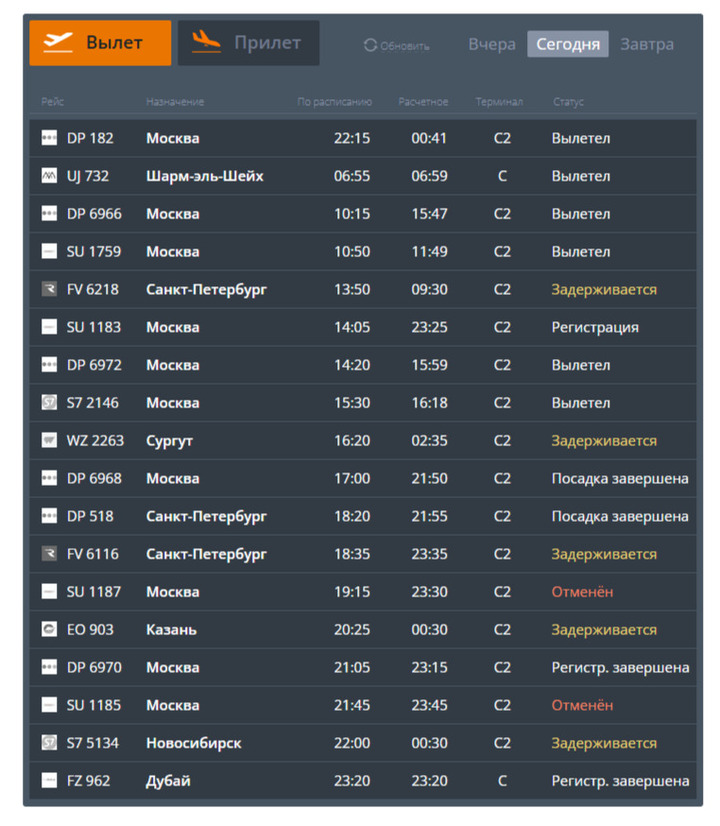Click the airline icon for WZ 2263
The image size is (720, 826).
(x=49, y=441)
